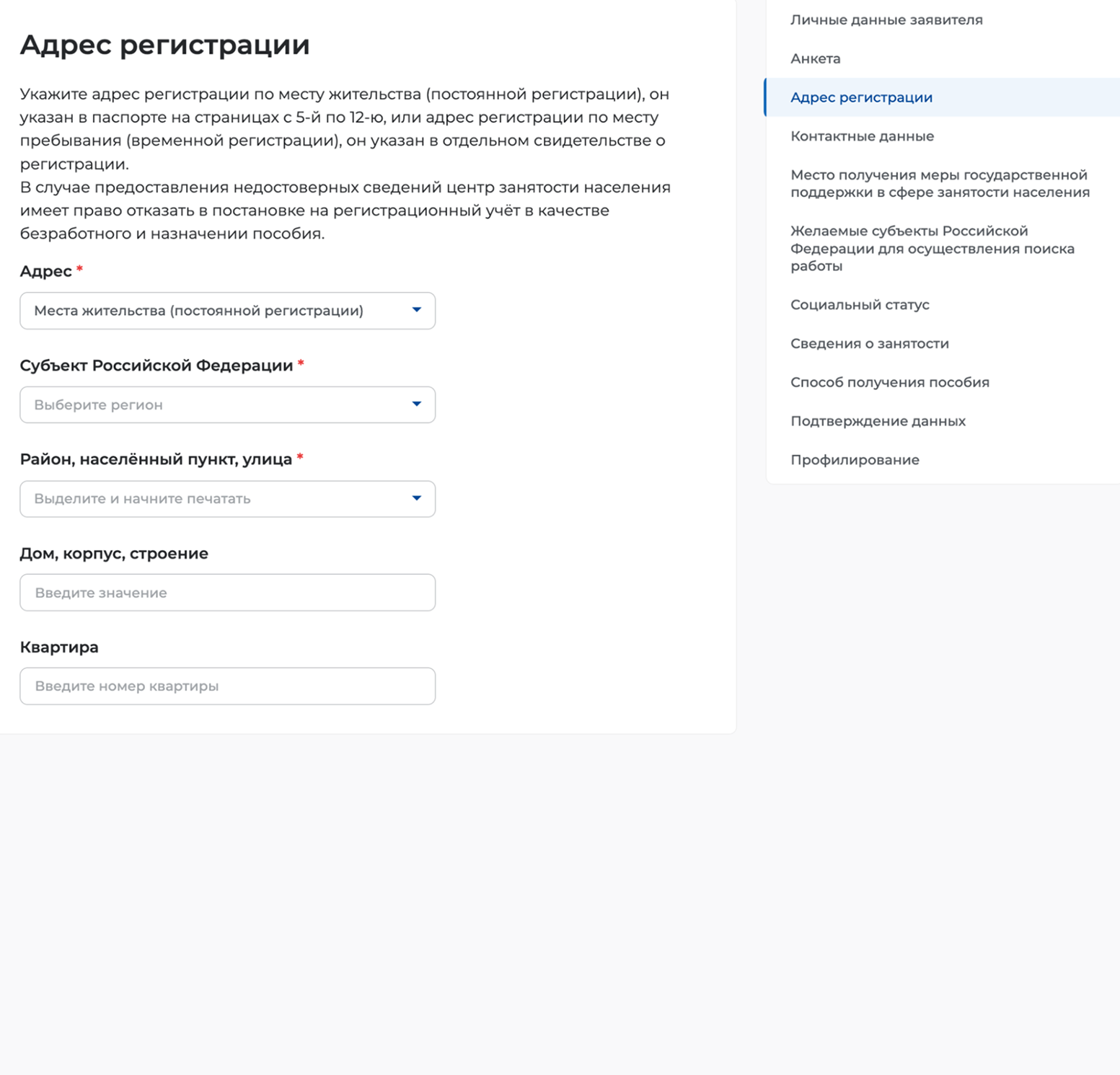Navigate to Профилирование section
Screen dimensions: 1120x1075
pyautogui.click(x=855, y=460)
